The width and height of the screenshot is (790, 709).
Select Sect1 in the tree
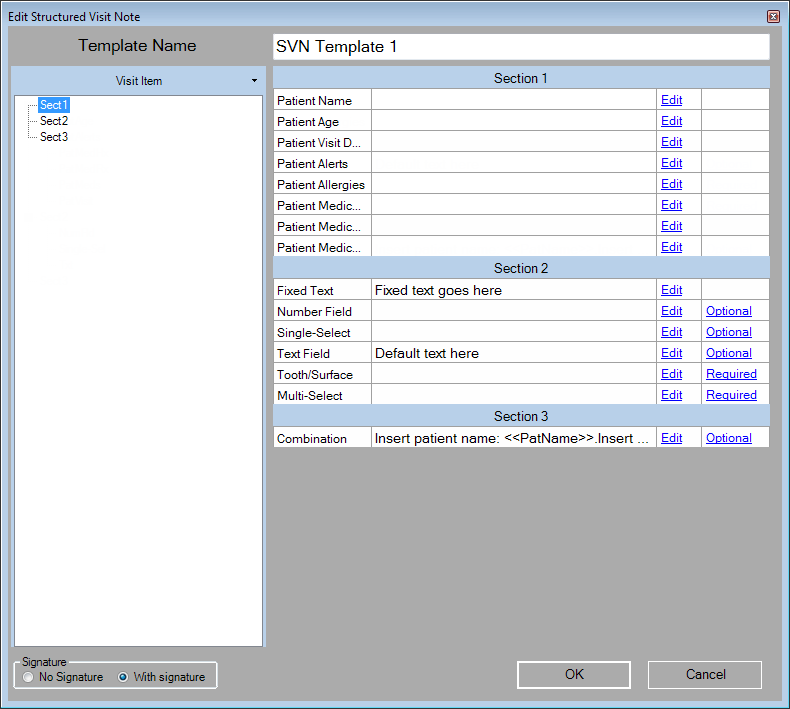[x=54, y=105]
